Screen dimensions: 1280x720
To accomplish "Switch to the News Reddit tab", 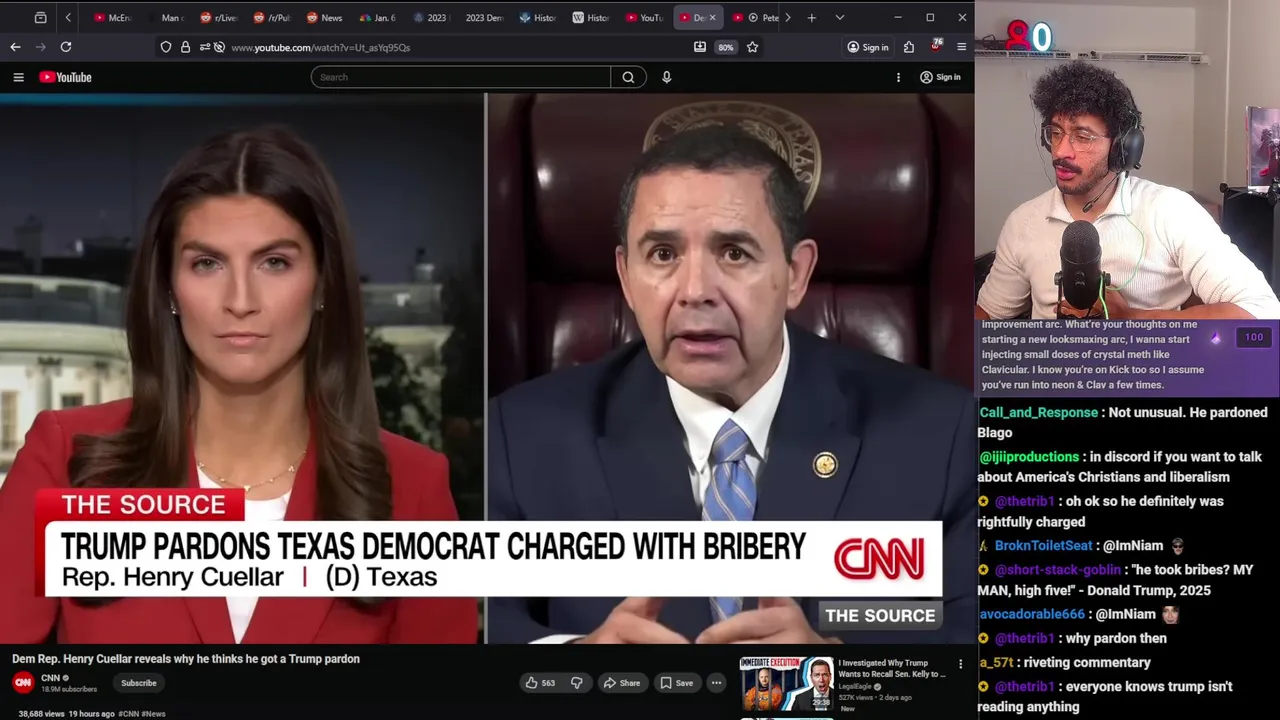I will [x=325, y=17].
